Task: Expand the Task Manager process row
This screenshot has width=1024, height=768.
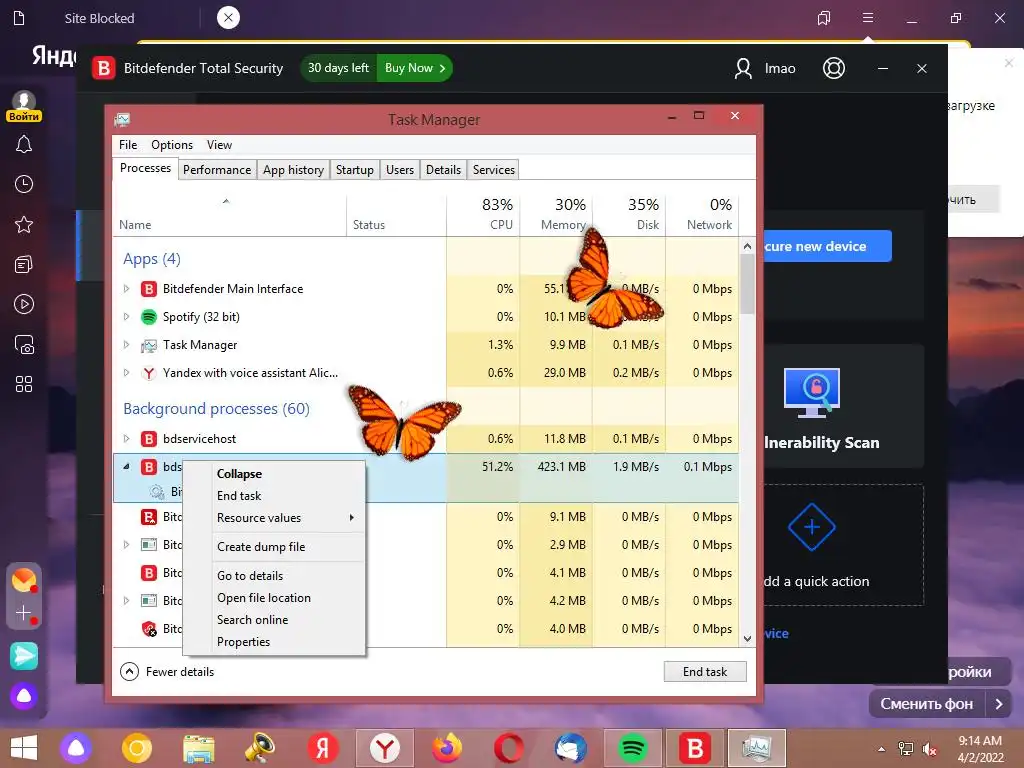Action: (127, 345)
